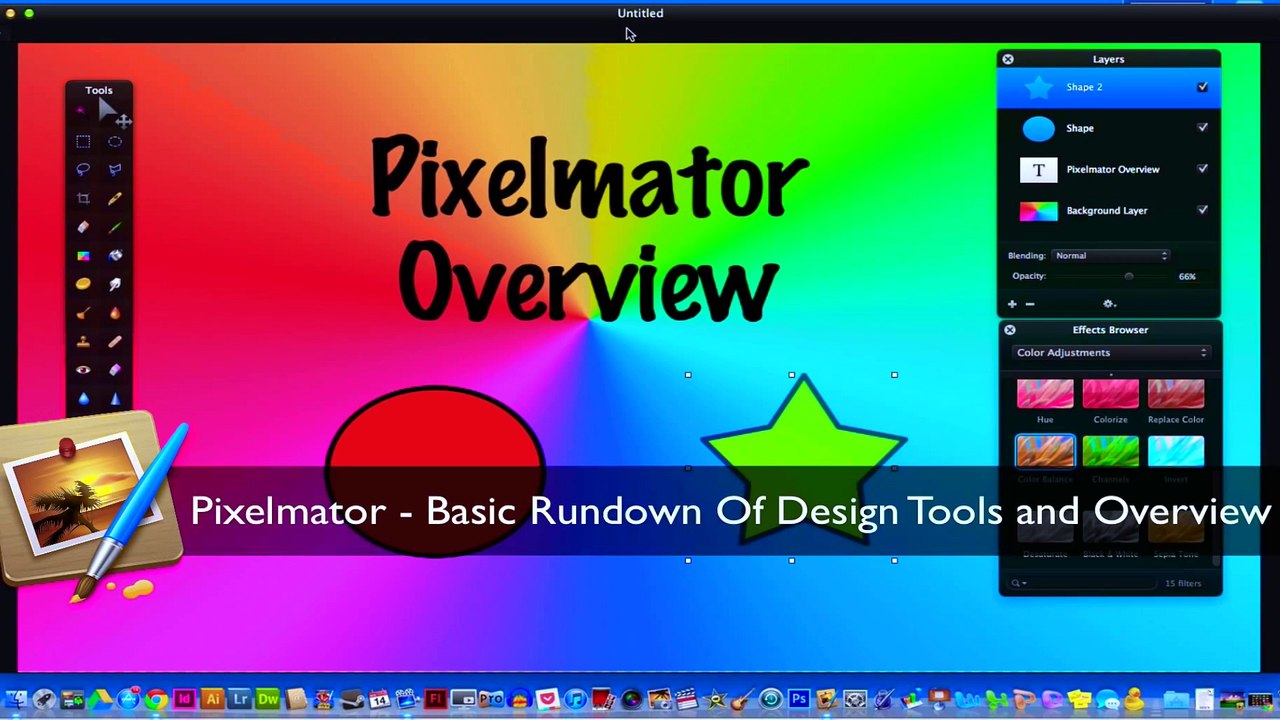The image size is (1280, 720).
Task: Select the Shape 2 layer row
Action: click(1109, 87)
